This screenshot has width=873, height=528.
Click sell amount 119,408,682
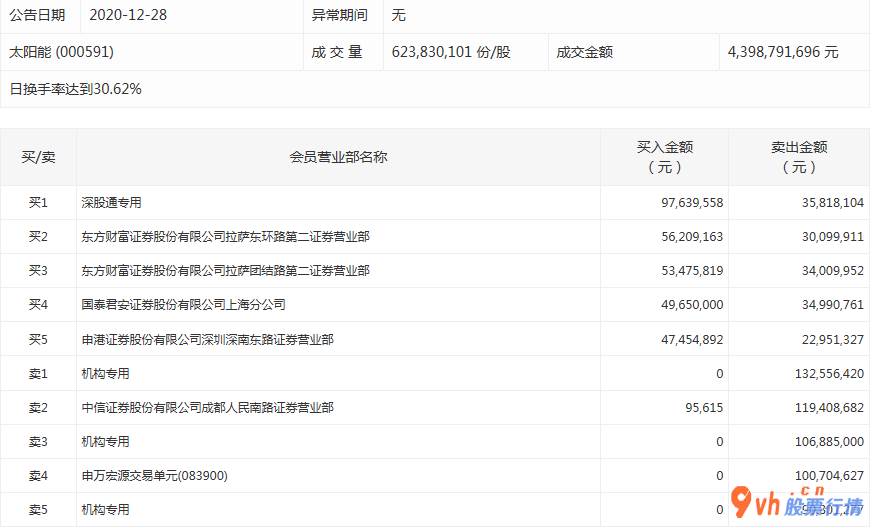[x=830, y=407]
